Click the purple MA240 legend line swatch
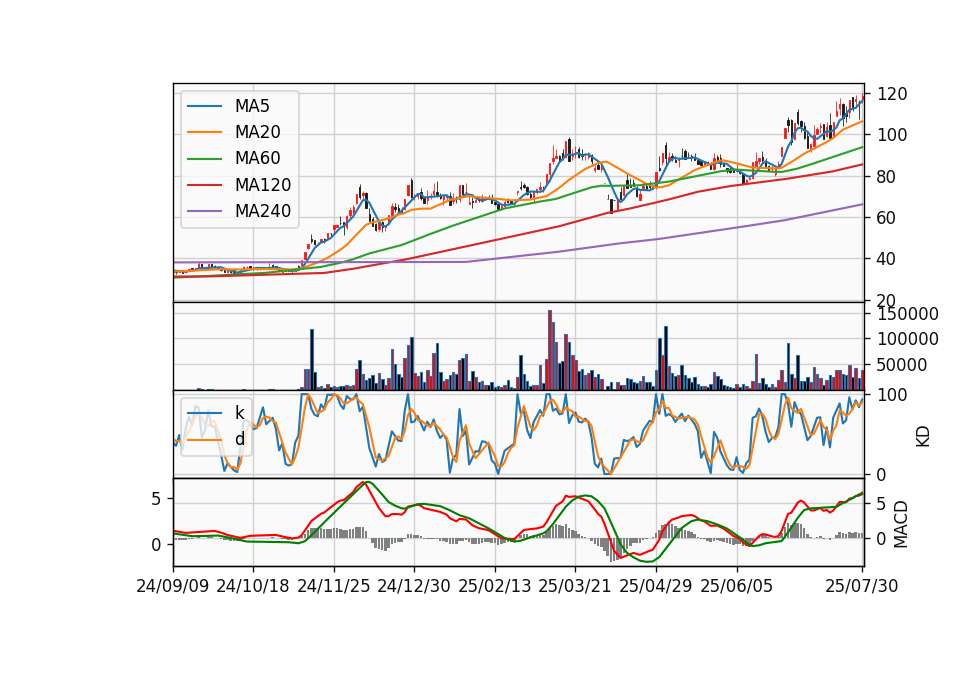 point(204,211)
